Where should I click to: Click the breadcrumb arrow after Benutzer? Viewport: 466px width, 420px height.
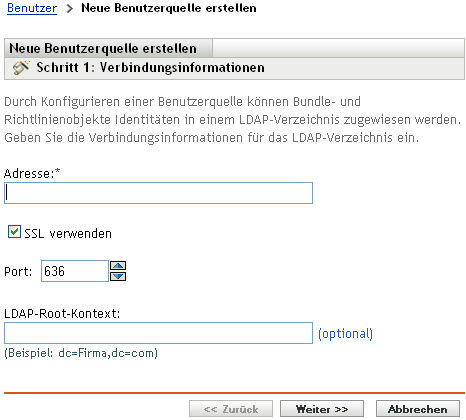pos(69,8)
